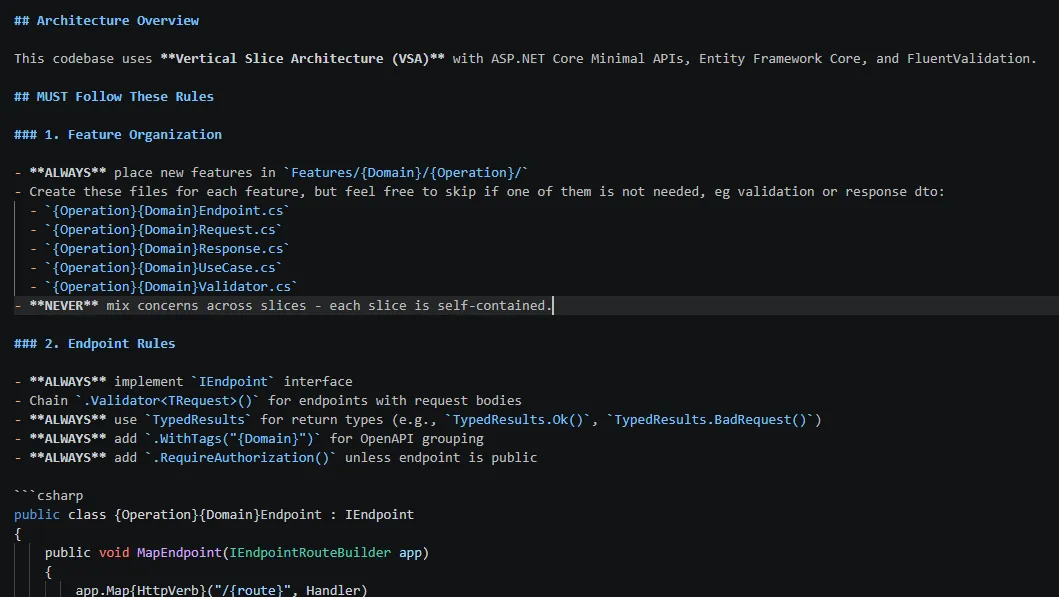
Task: Click the `.WithTags("{Domain}")` code span
Action: coord(233,438)
